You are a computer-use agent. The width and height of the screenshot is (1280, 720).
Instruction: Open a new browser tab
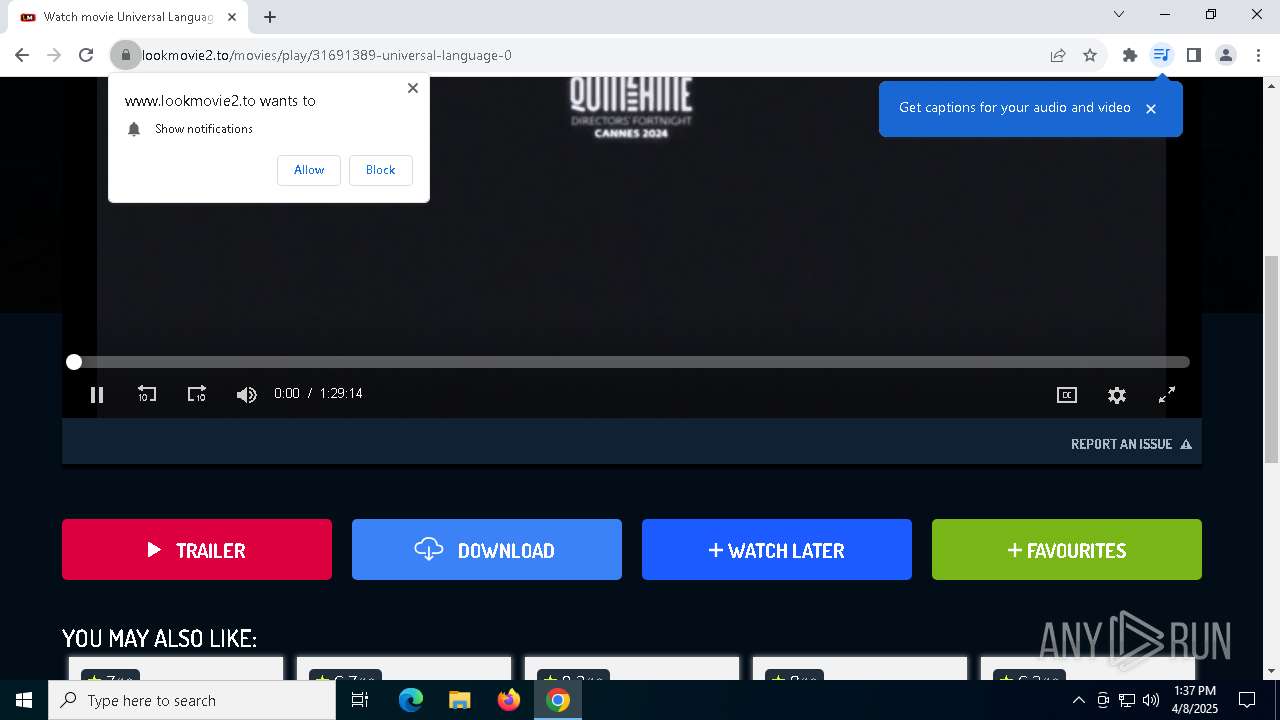270,17
